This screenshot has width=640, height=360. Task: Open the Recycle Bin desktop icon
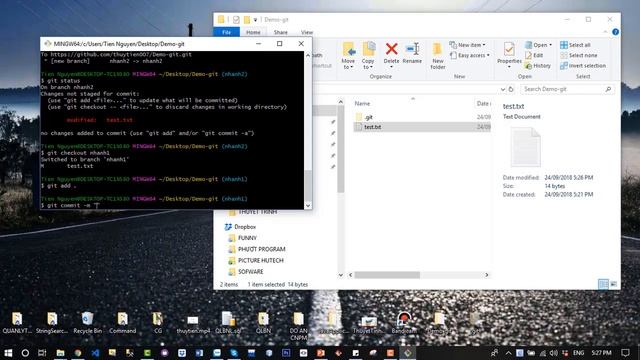(x=87, y=323)
